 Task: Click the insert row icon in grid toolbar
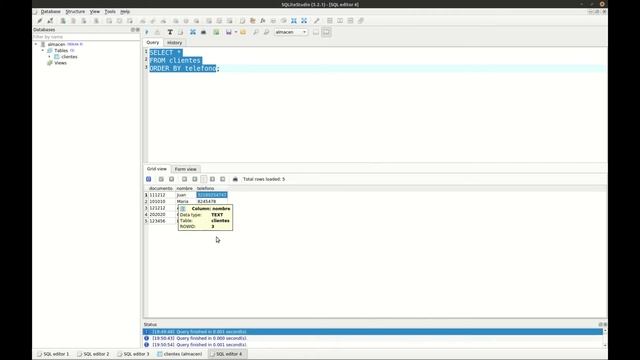click(161, 179)
